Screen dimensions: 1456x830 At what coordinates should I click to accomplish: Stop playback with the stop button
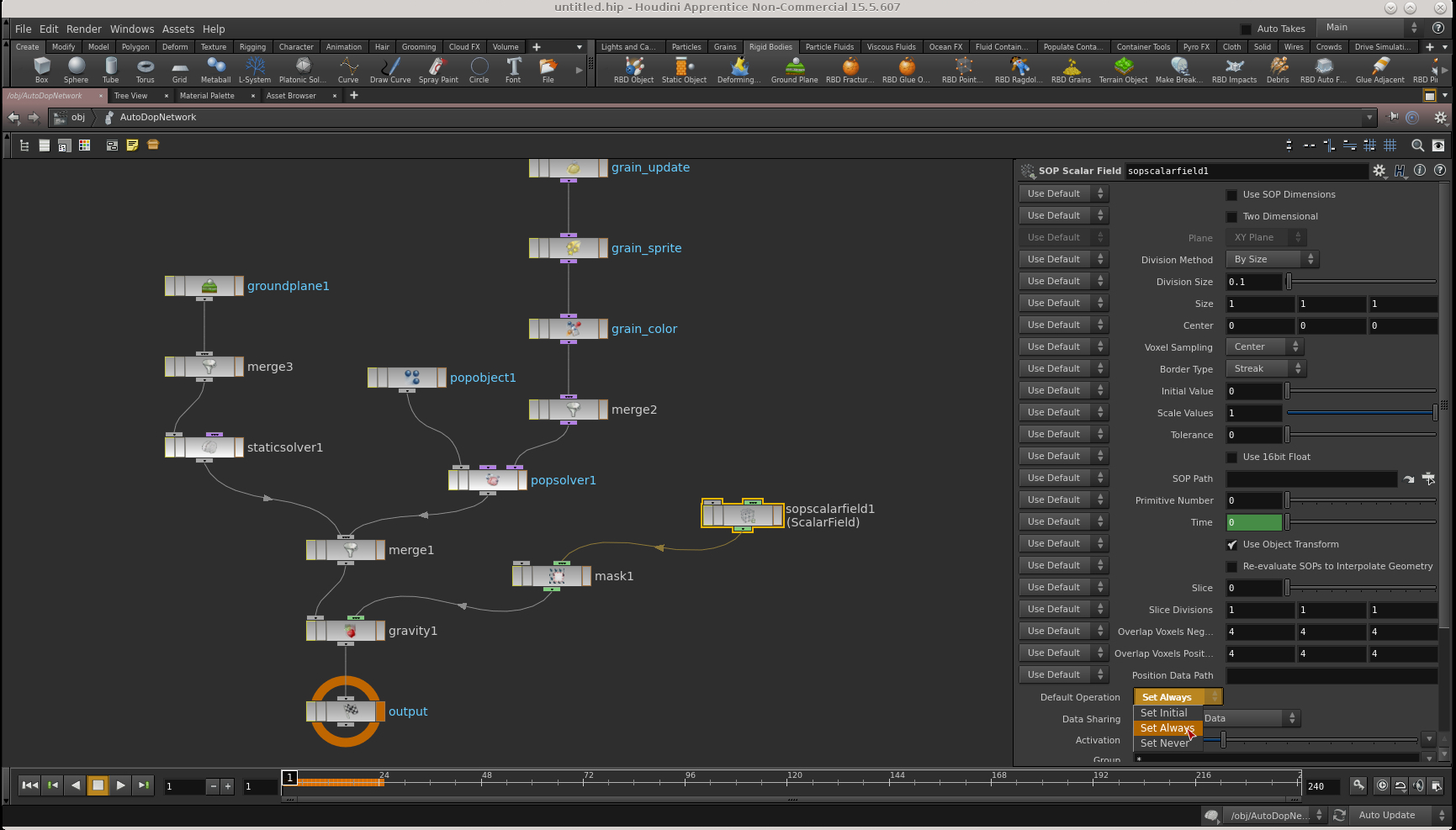tap(98, 785)
